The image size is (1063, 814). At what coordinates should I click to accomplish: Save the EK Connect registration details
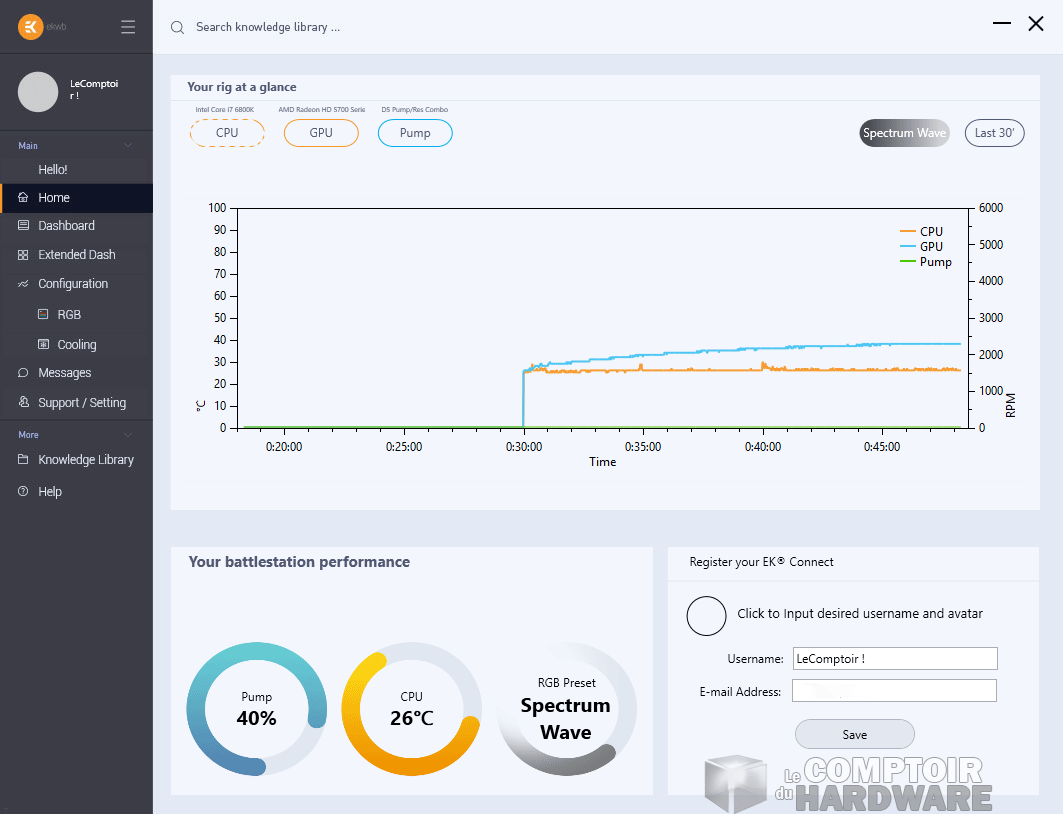pos(854,733)
